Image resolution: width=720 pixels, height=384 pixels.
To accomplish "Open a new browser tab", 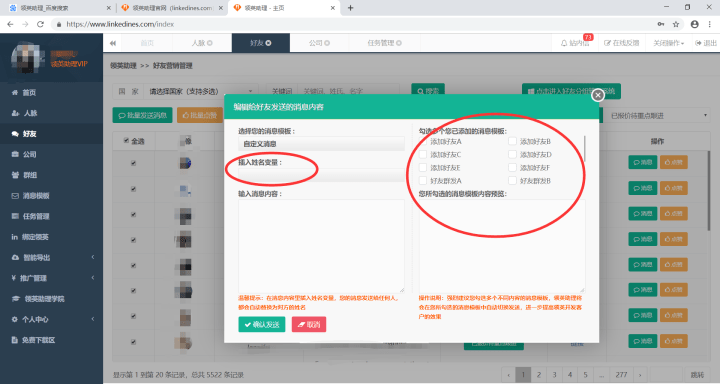I will 350,8.
